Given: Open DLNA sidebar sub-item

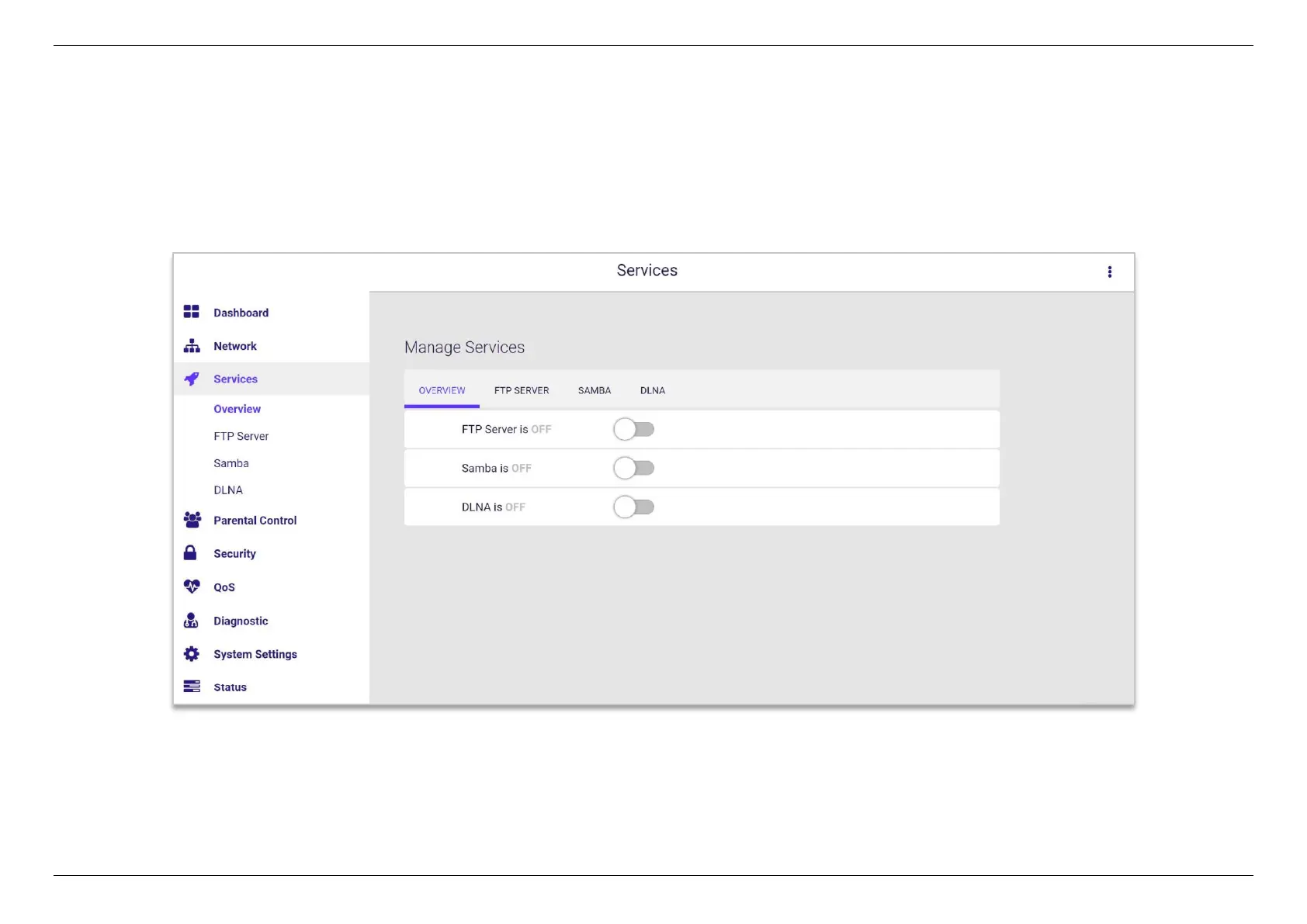Looking at the screenshot, I should 228,490.
